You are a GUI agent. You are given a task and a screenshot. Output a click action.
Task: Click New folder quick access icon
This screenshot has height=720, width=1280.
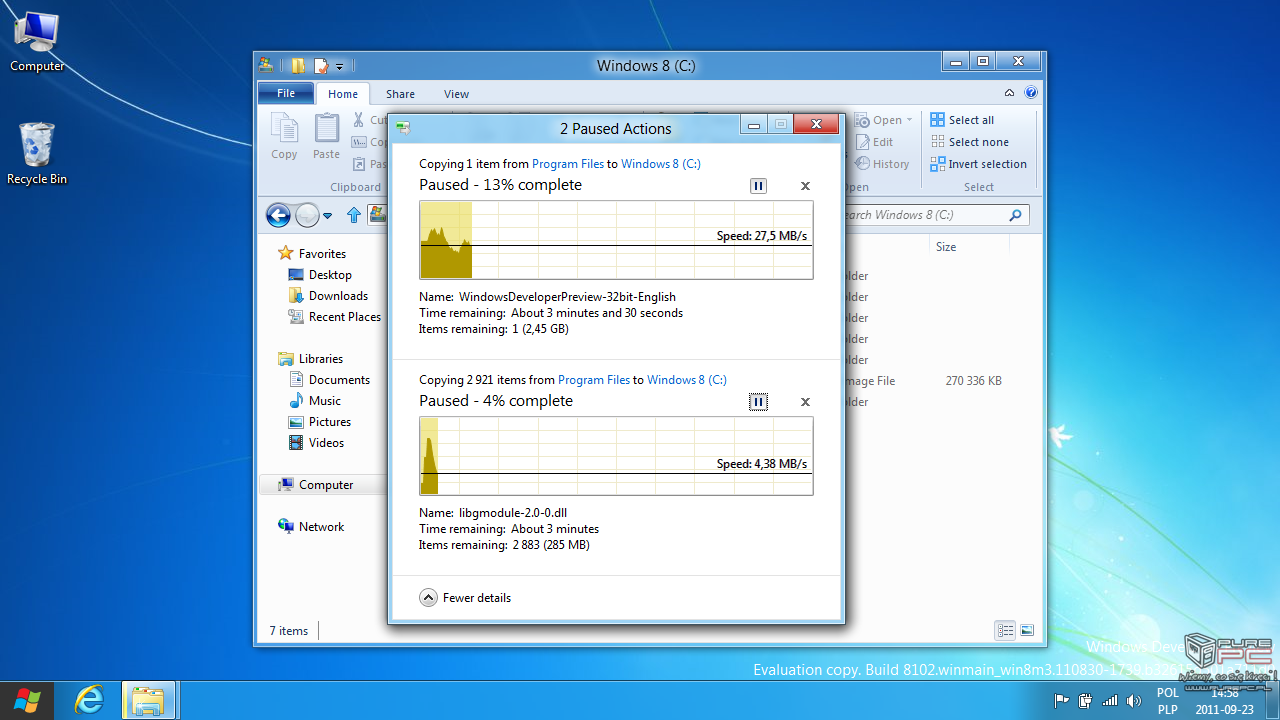point(298,66)
